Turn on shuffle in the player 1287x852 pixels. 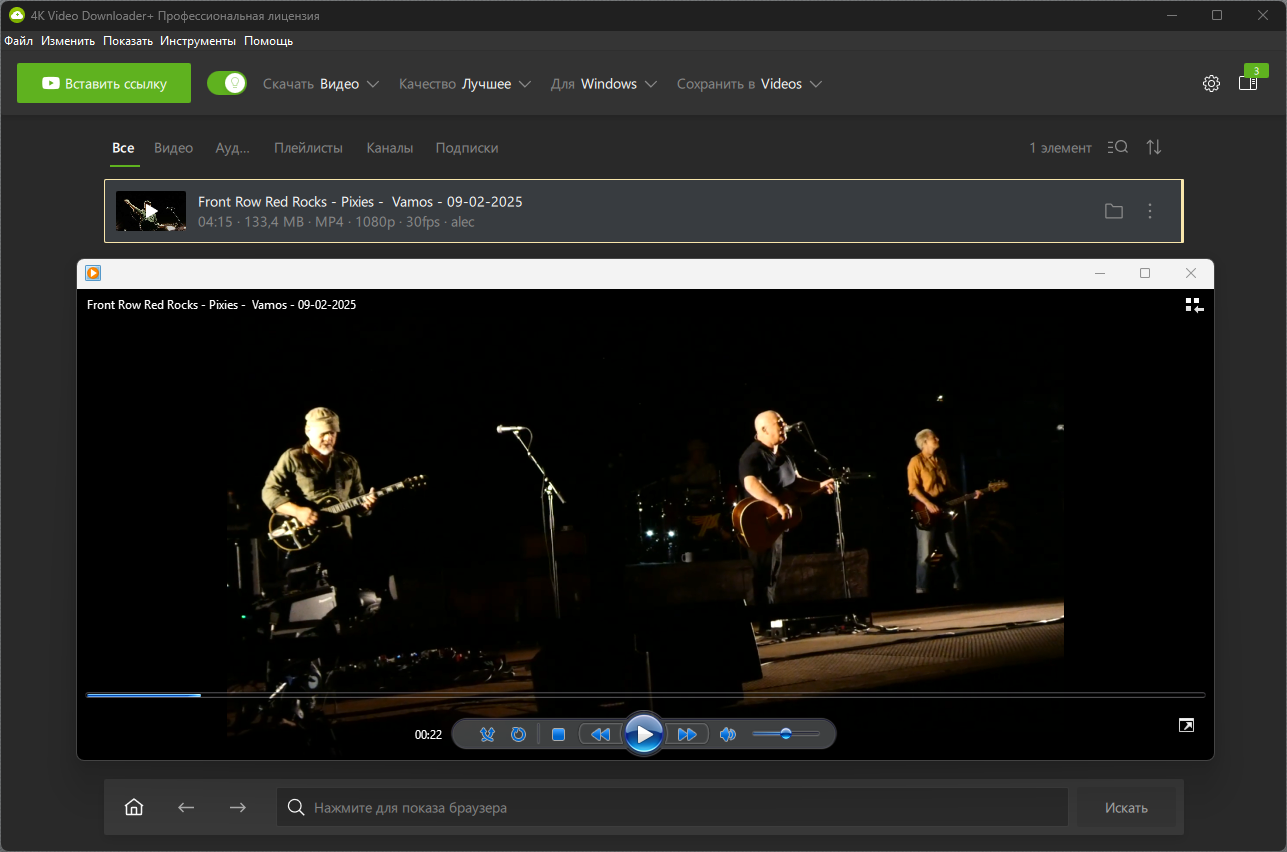[x=487, y=734]
